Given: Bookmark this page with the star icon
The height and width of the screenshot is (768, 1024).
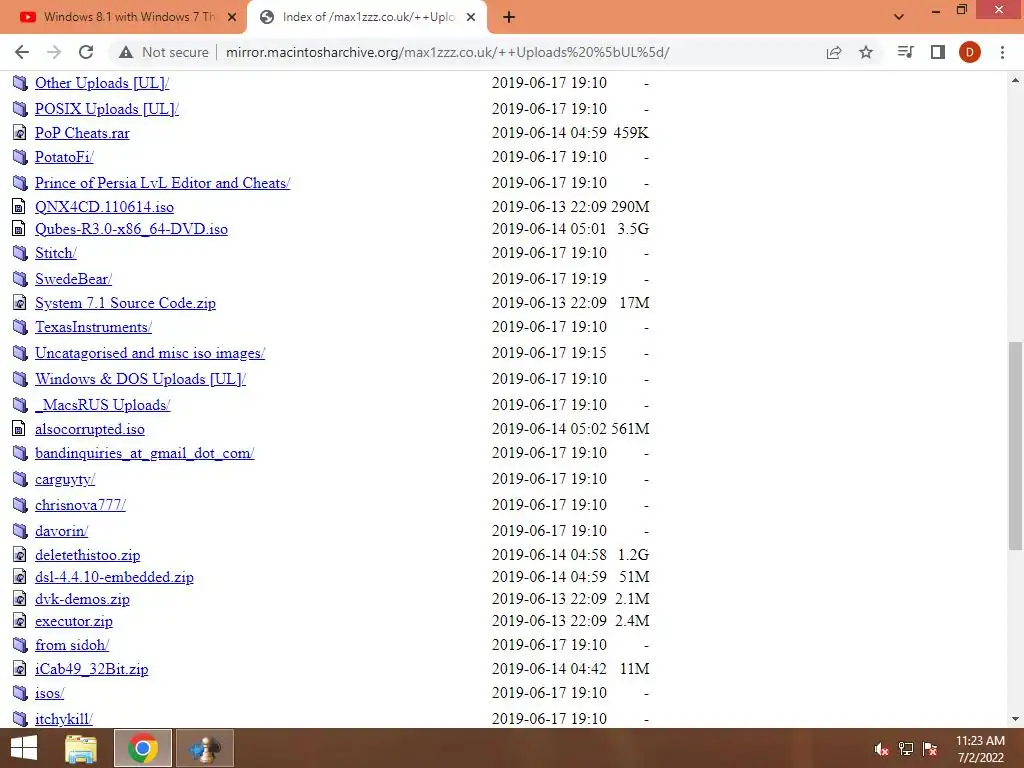Looking at the screenshot, I should click(866, 52).
